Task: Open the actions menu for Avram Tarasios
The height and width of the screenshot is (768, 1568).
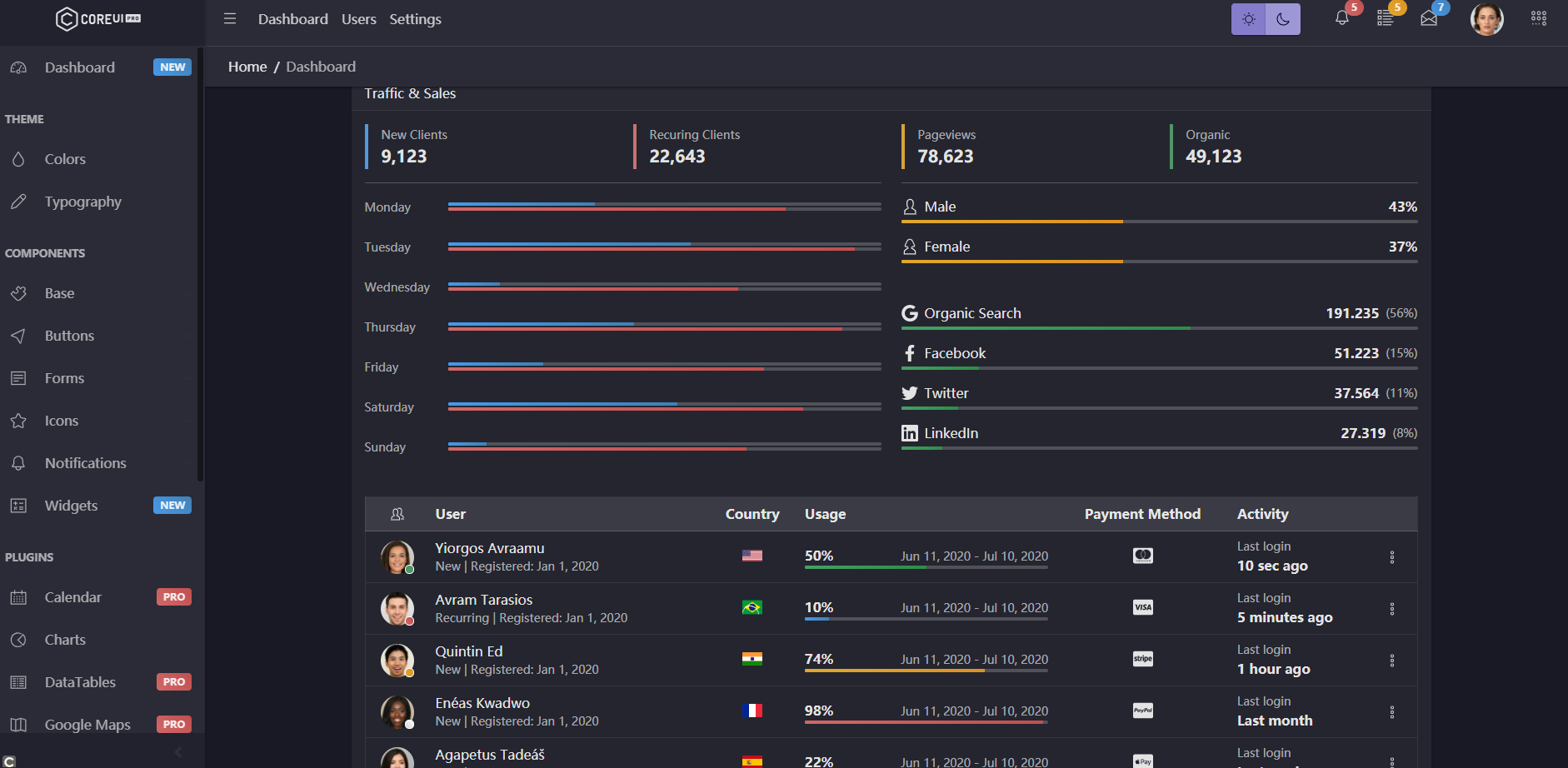Action: click(1391, 609)
